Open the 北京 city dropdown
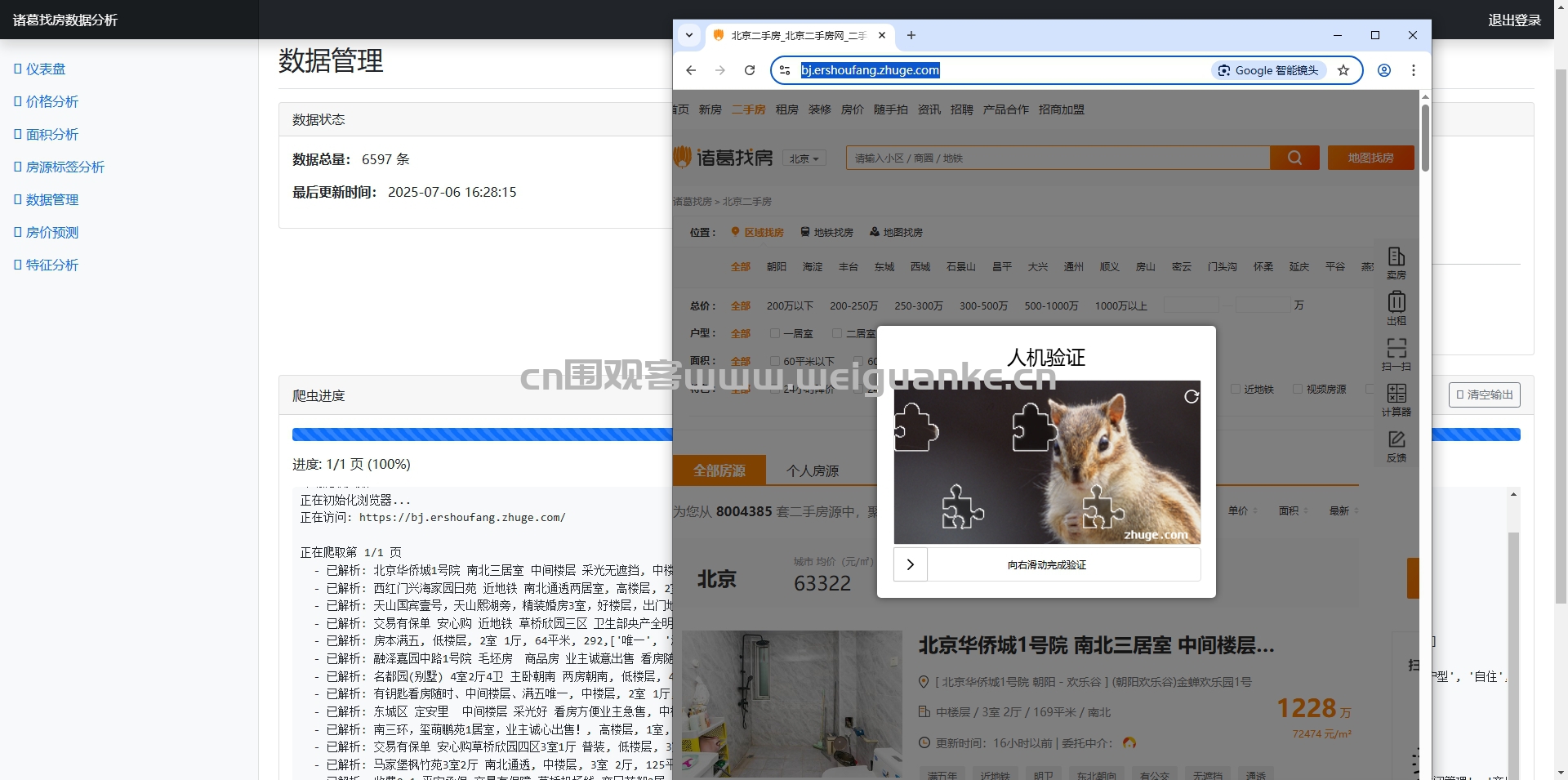 tap(804, 158)
